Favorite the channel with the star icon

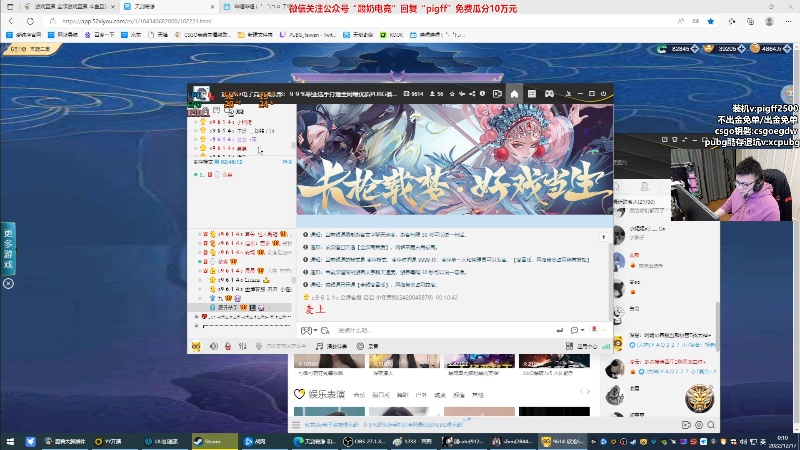click(452, 94)
